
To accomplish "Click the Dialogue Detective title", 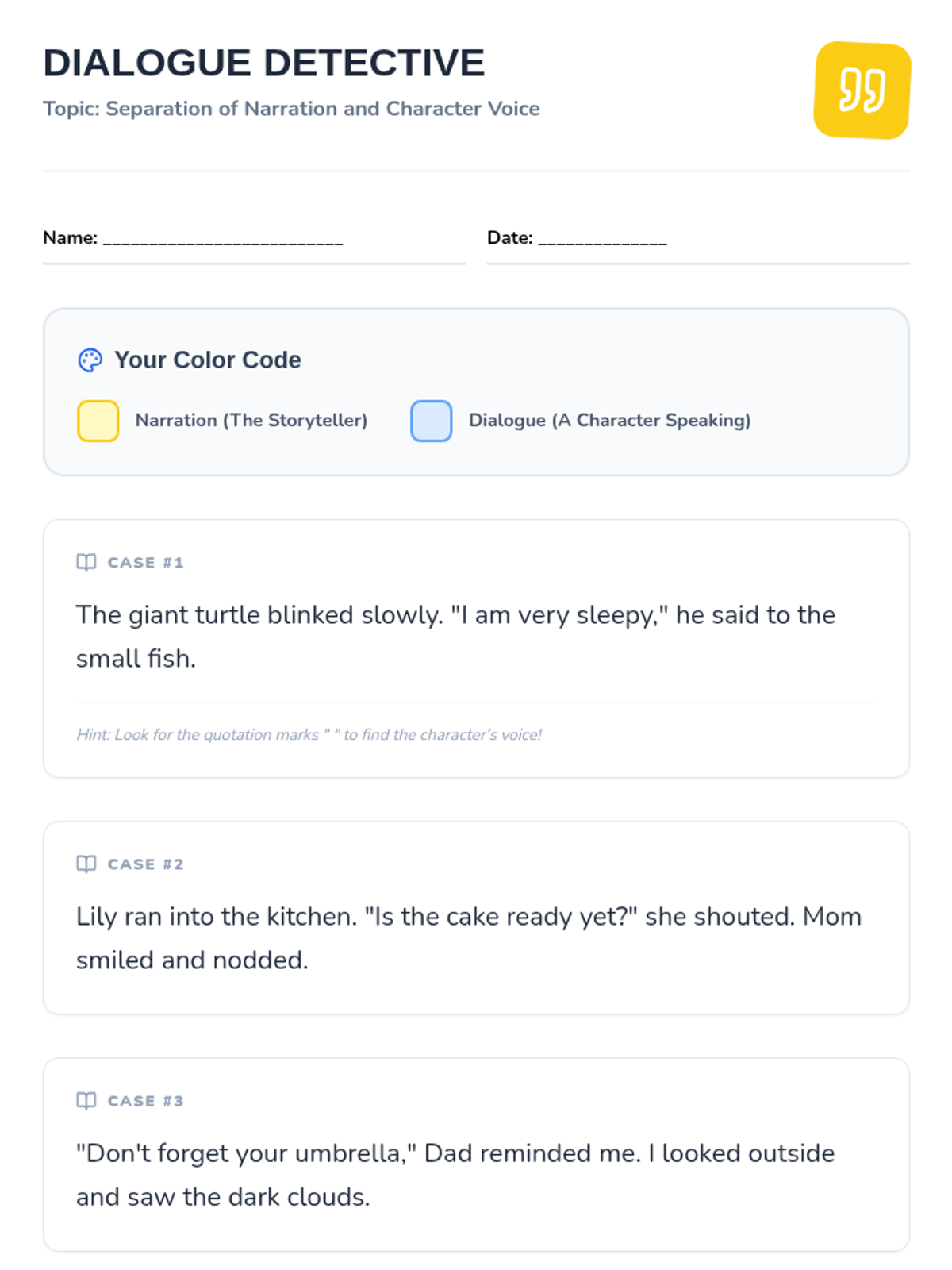I will click(263, 63).
